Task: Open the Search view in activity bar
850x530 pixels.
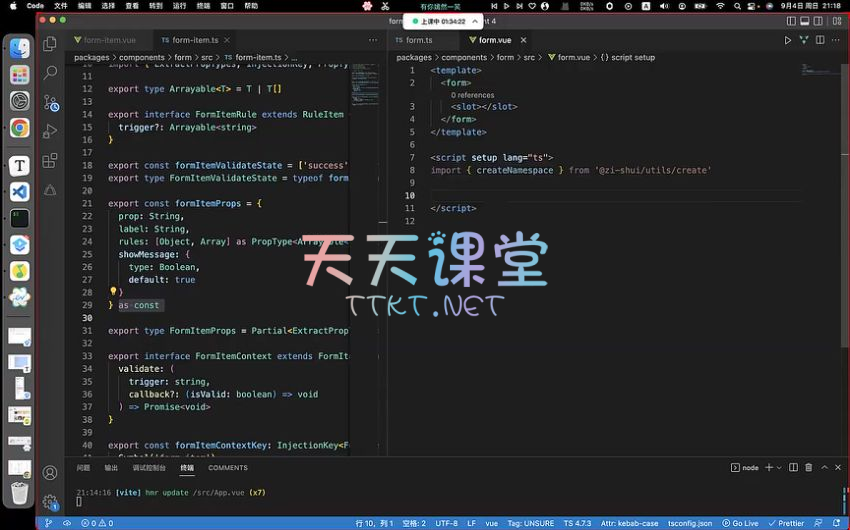Action: 50,73
